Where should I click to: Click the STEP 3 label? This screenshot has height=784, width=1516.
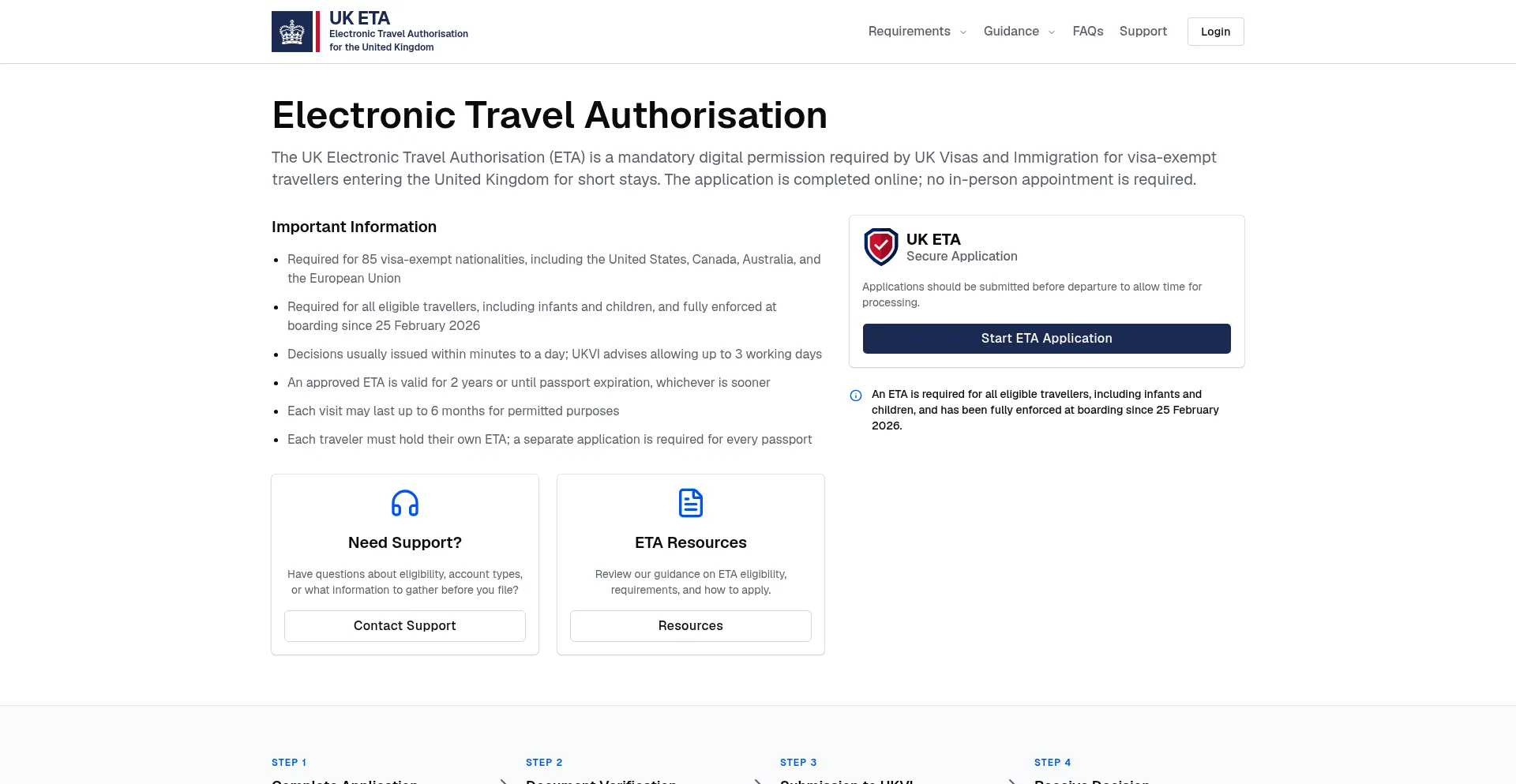[798, 763]
